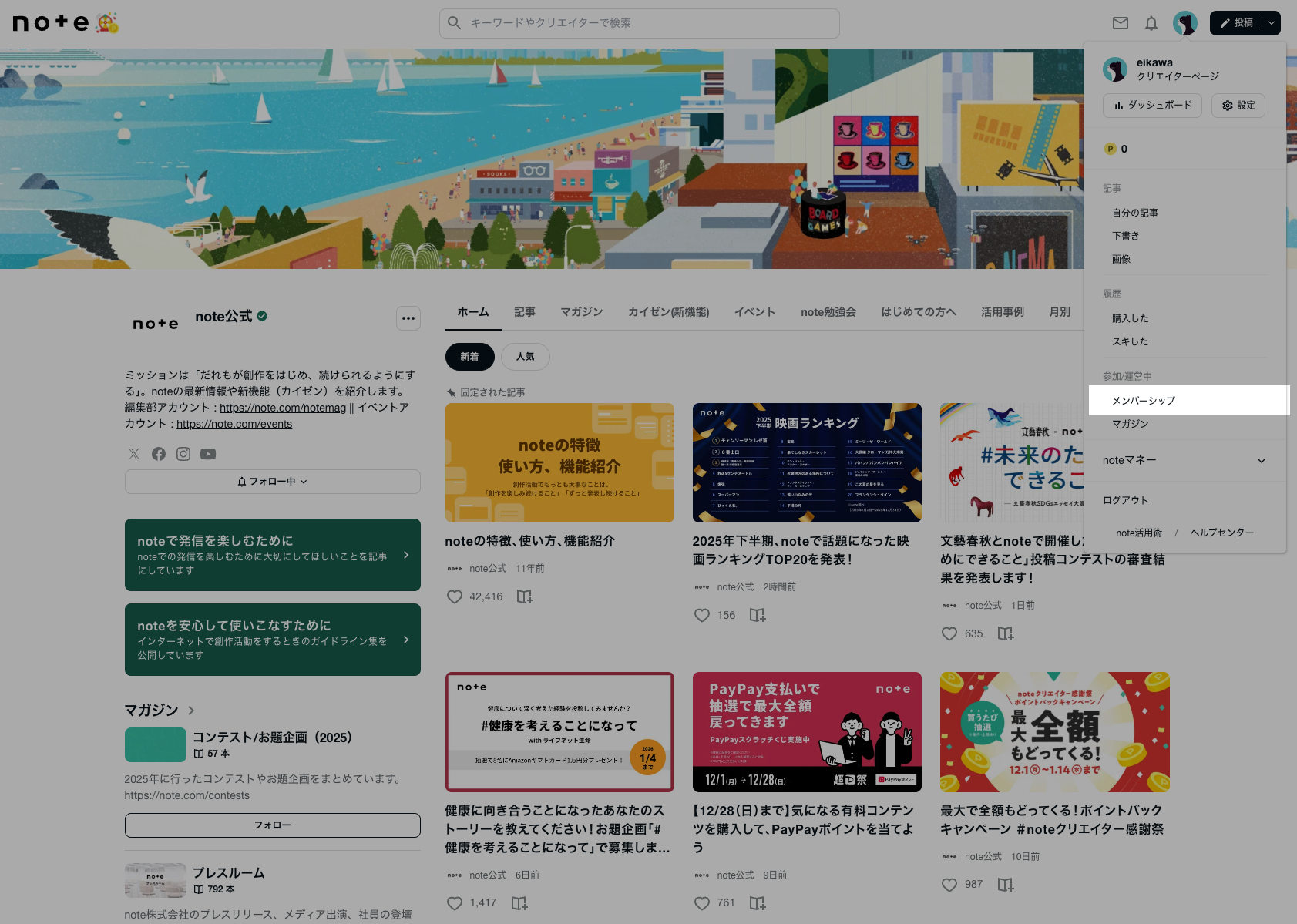
Task: Open the three-dot more options menu
Action: [x=408, y=318]
